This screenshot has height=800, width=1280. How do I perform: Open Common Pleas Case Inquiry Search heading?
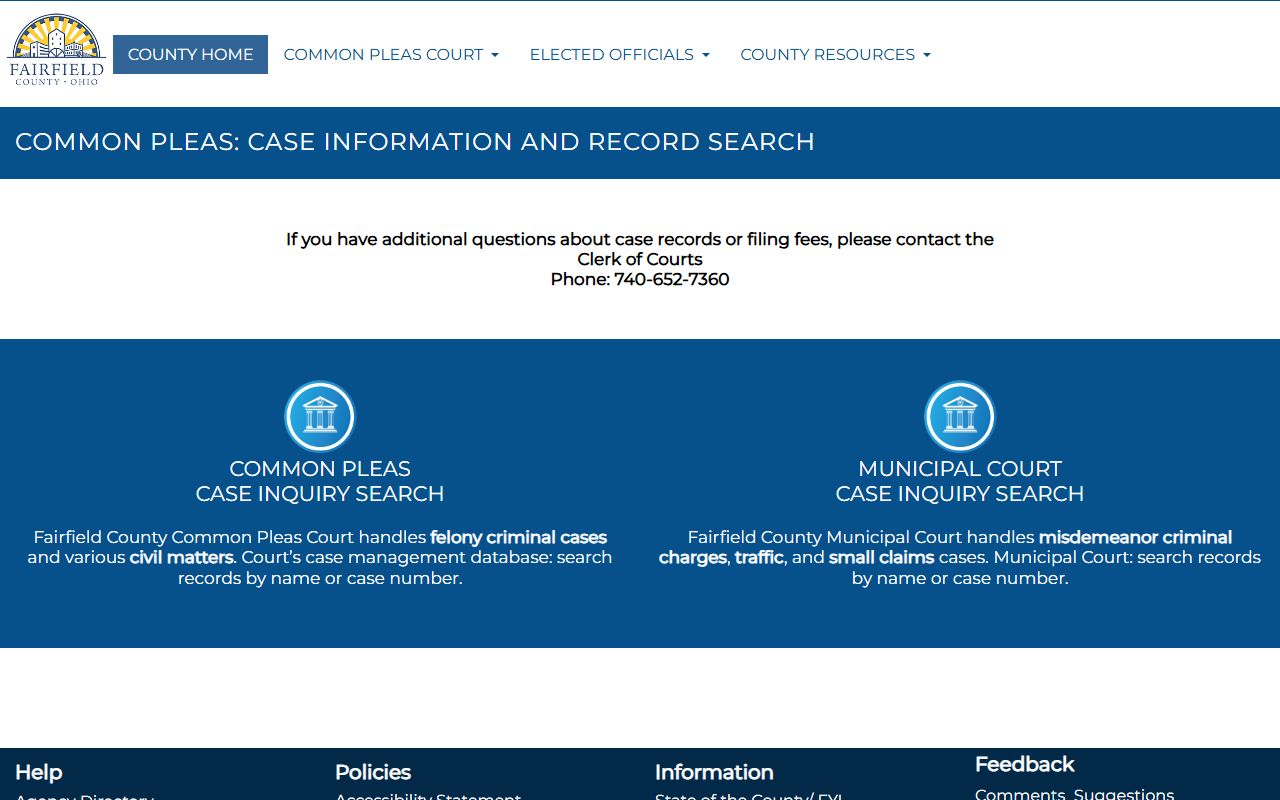320,481
